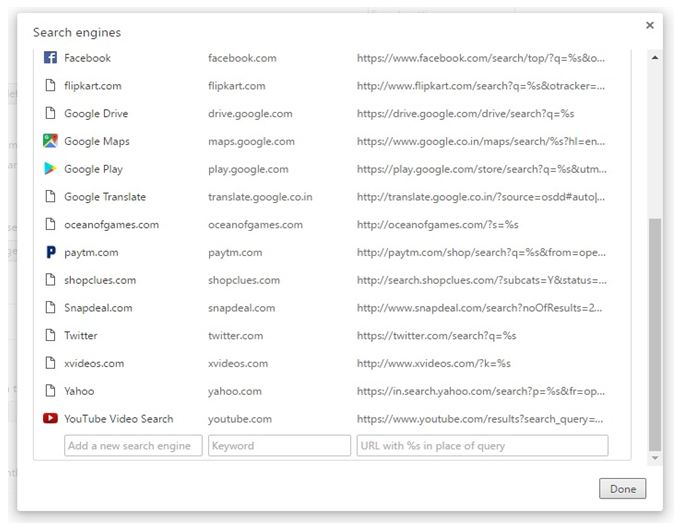The height and width of the screenshot is (528, 693).
Task: Click the Facebook search URL
Action: 481,58
